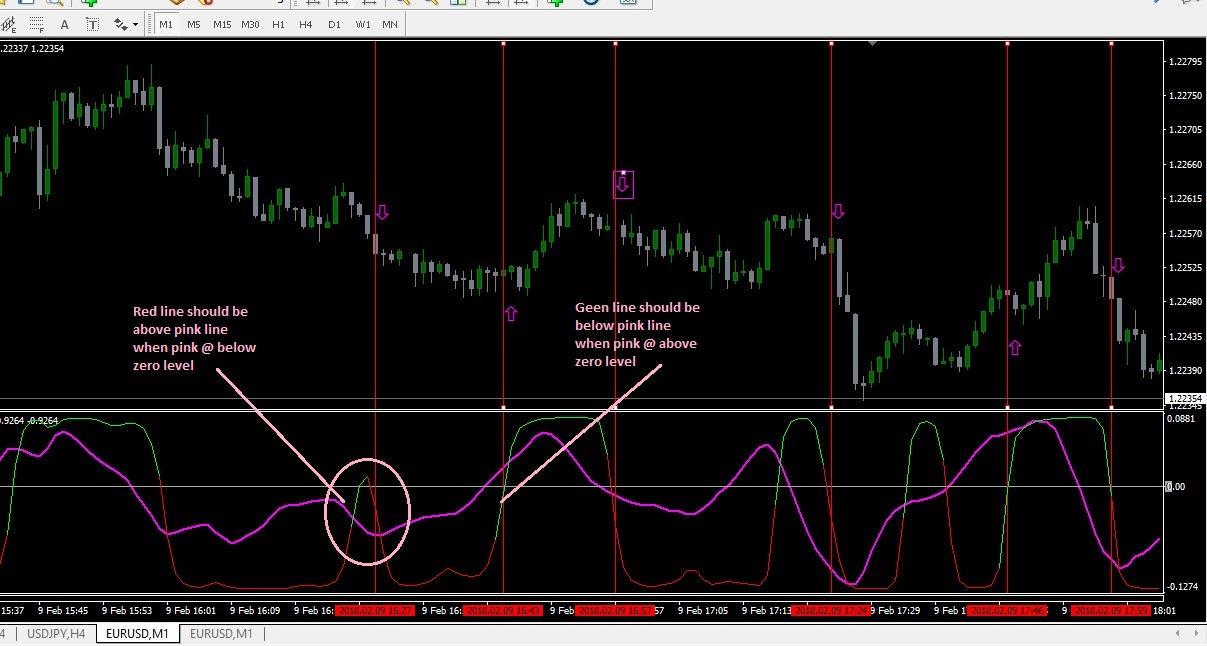Click chart tabs scroll-right arrow
Screen dimensions: 1207x646
(1195, 633)
